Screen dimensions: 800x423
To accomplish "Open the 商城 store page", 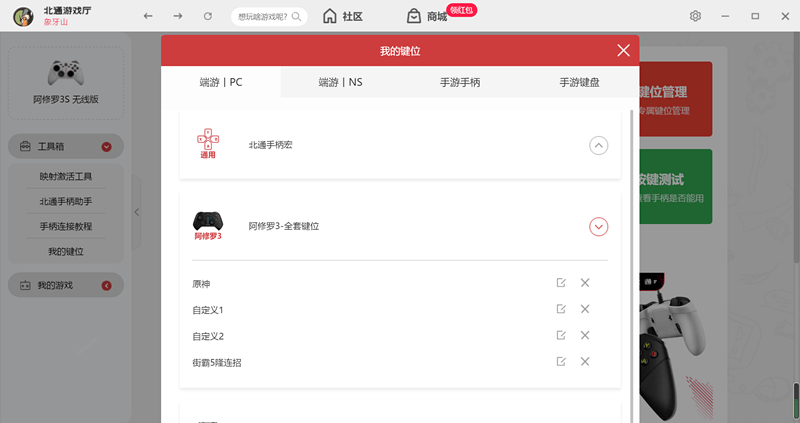I will (x=427, y=16).
